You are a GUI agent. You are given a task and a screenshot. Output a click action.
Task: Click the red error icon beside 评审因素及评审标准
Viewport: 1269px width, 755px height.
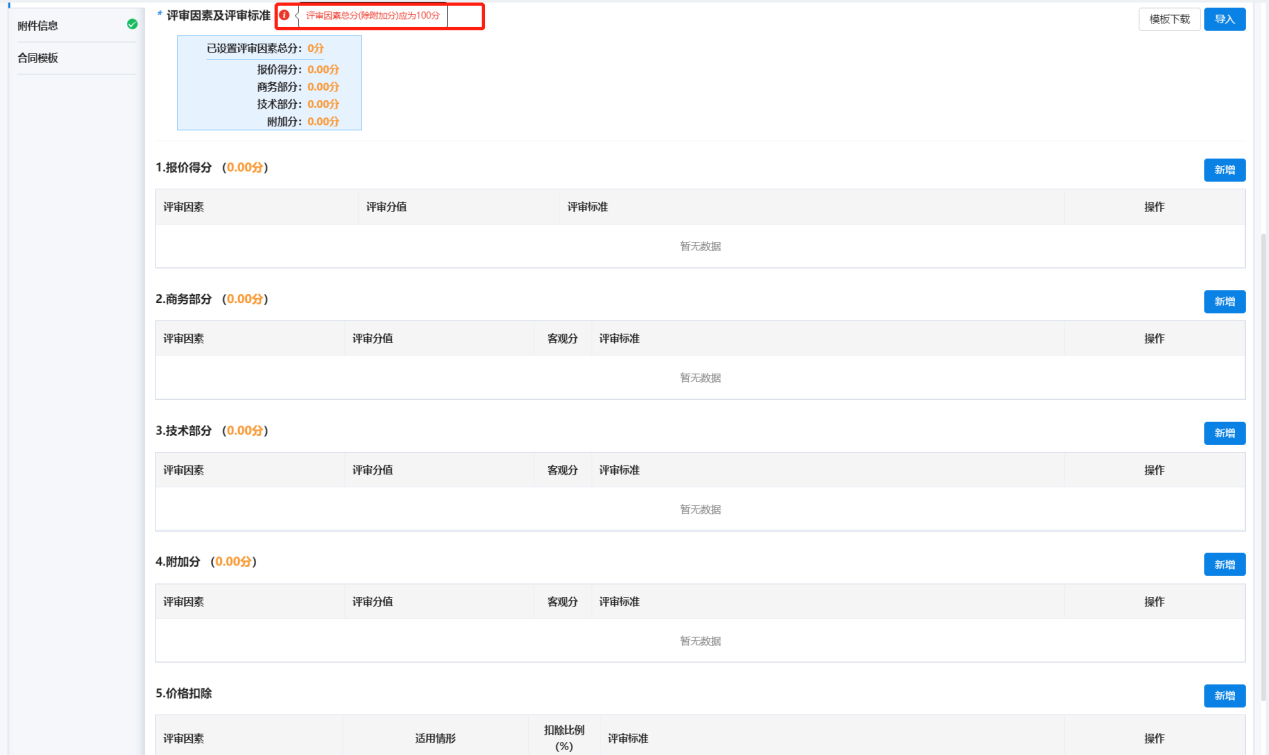284,16
